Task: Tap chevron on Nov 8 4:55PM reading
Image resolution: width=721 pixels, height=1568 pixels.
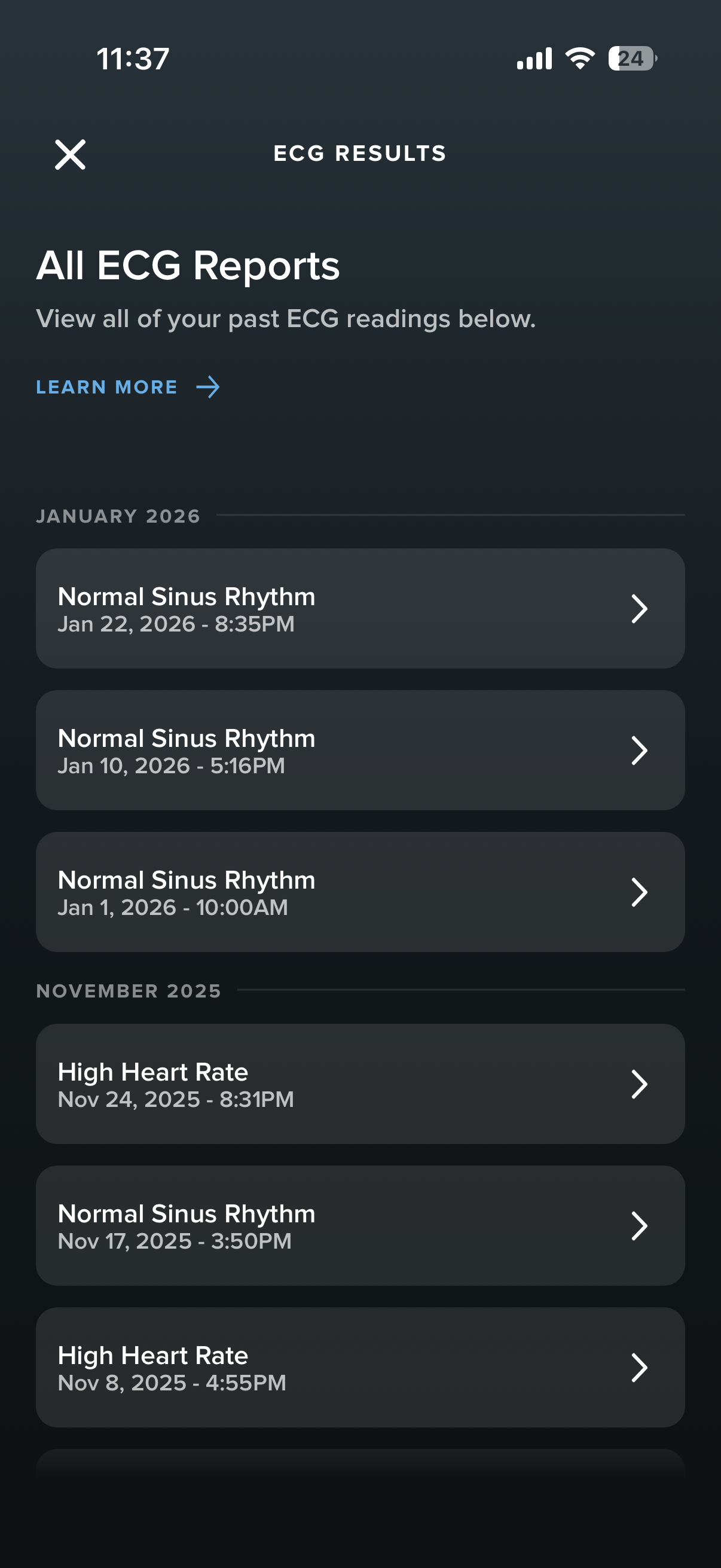Action: pyautogui.click(x=639, y=1368)
